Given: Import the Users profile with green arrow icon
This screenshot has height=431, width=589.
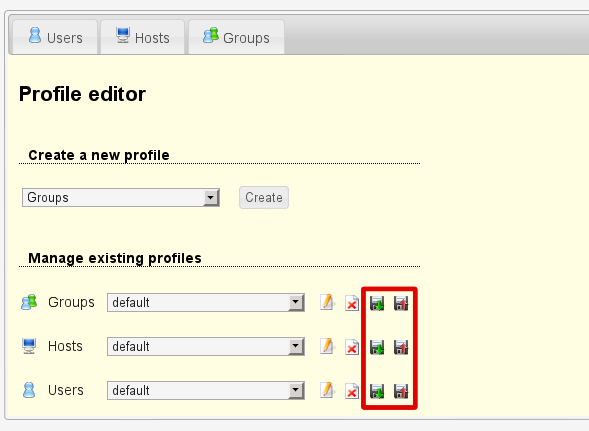Looking at the screenshot, I should coord(377,391).
